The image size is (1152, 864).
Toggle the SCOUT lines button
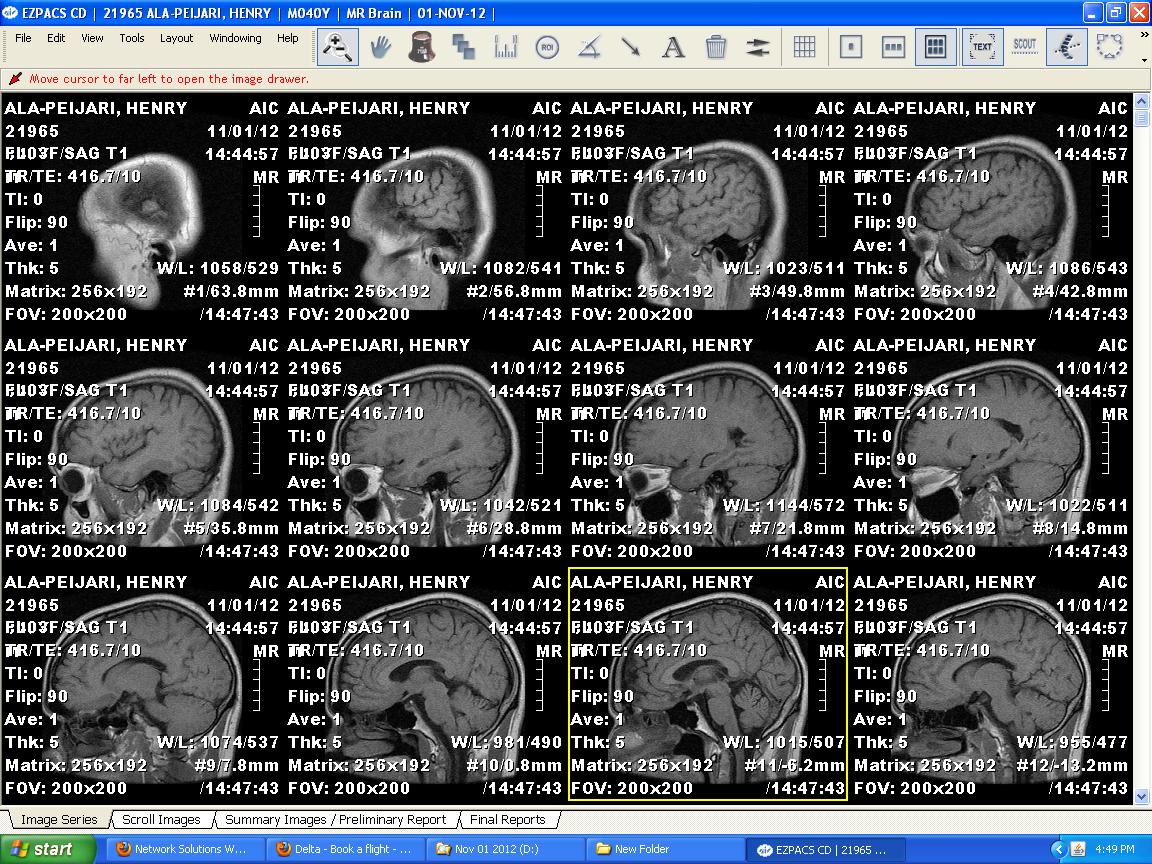point(1025,47)
